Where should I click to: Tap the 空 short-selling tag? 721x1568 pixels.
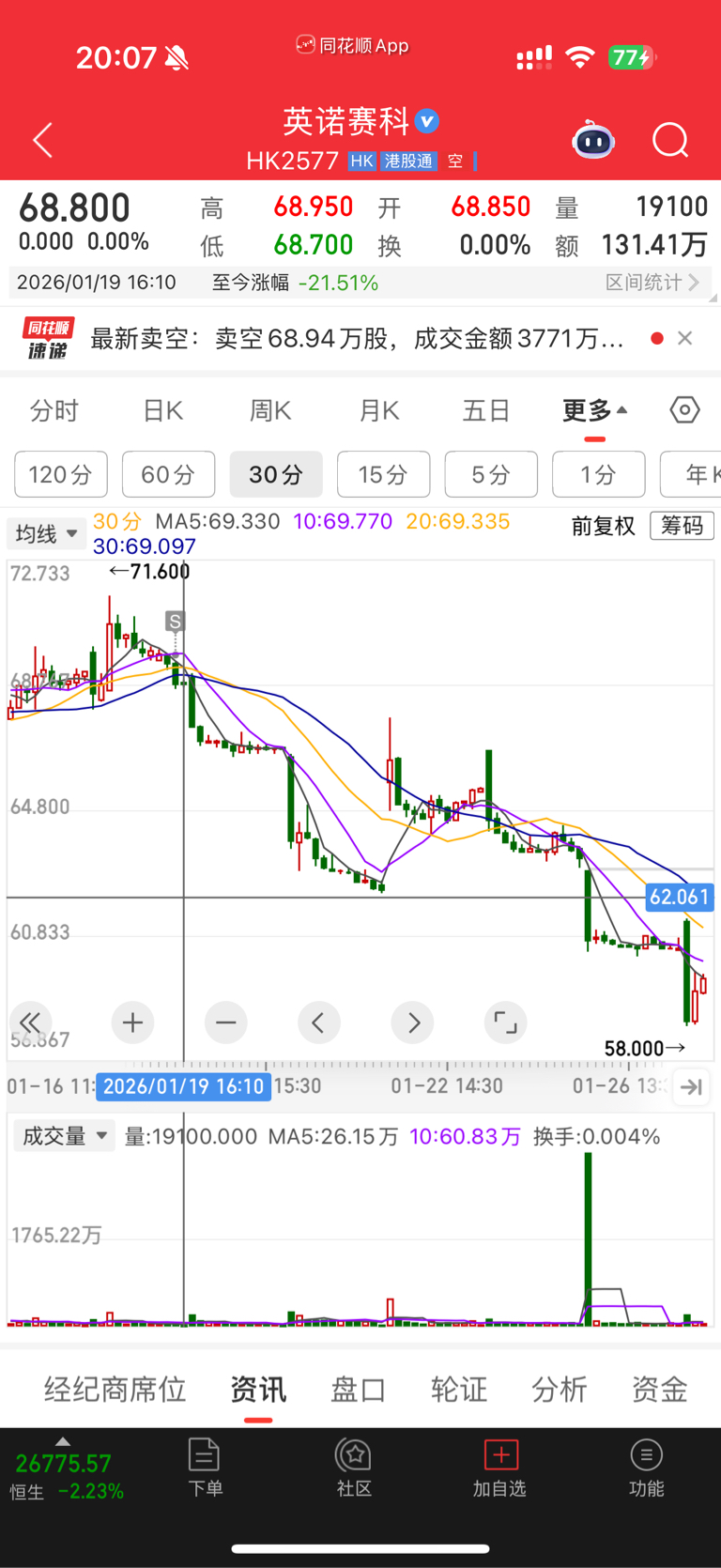click(x=455, y=161)
